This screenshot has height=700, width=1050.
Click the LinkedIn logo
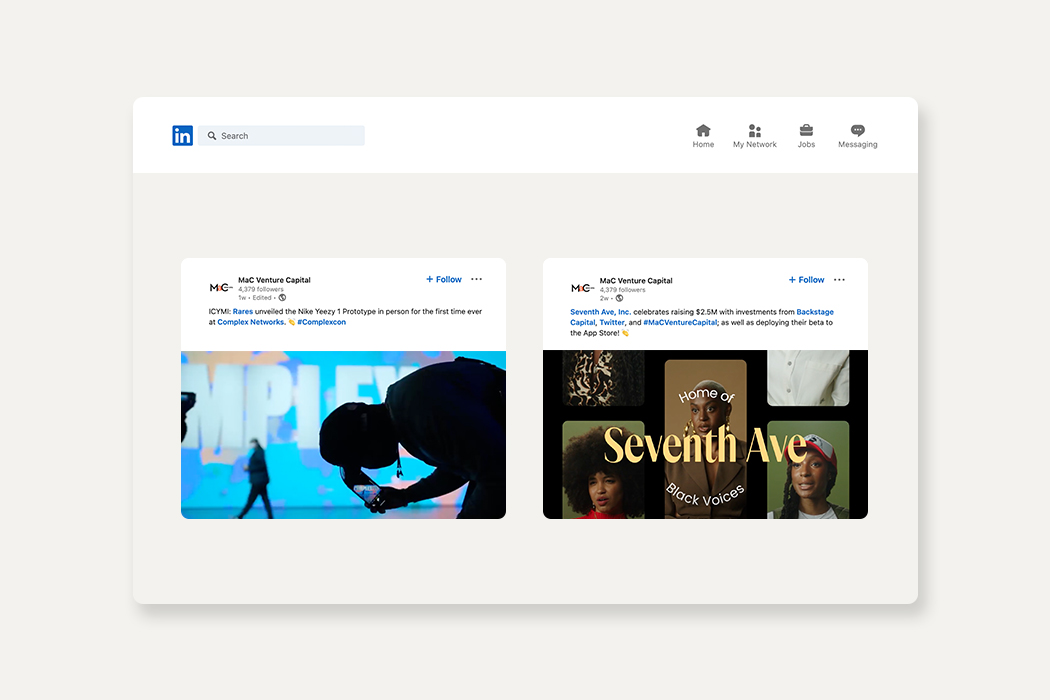[182, 135]
